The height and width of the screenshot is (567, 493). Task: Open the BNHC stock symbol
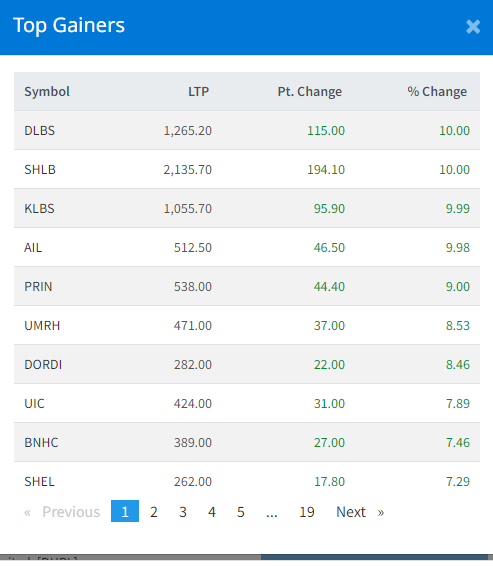coord(41,443)
